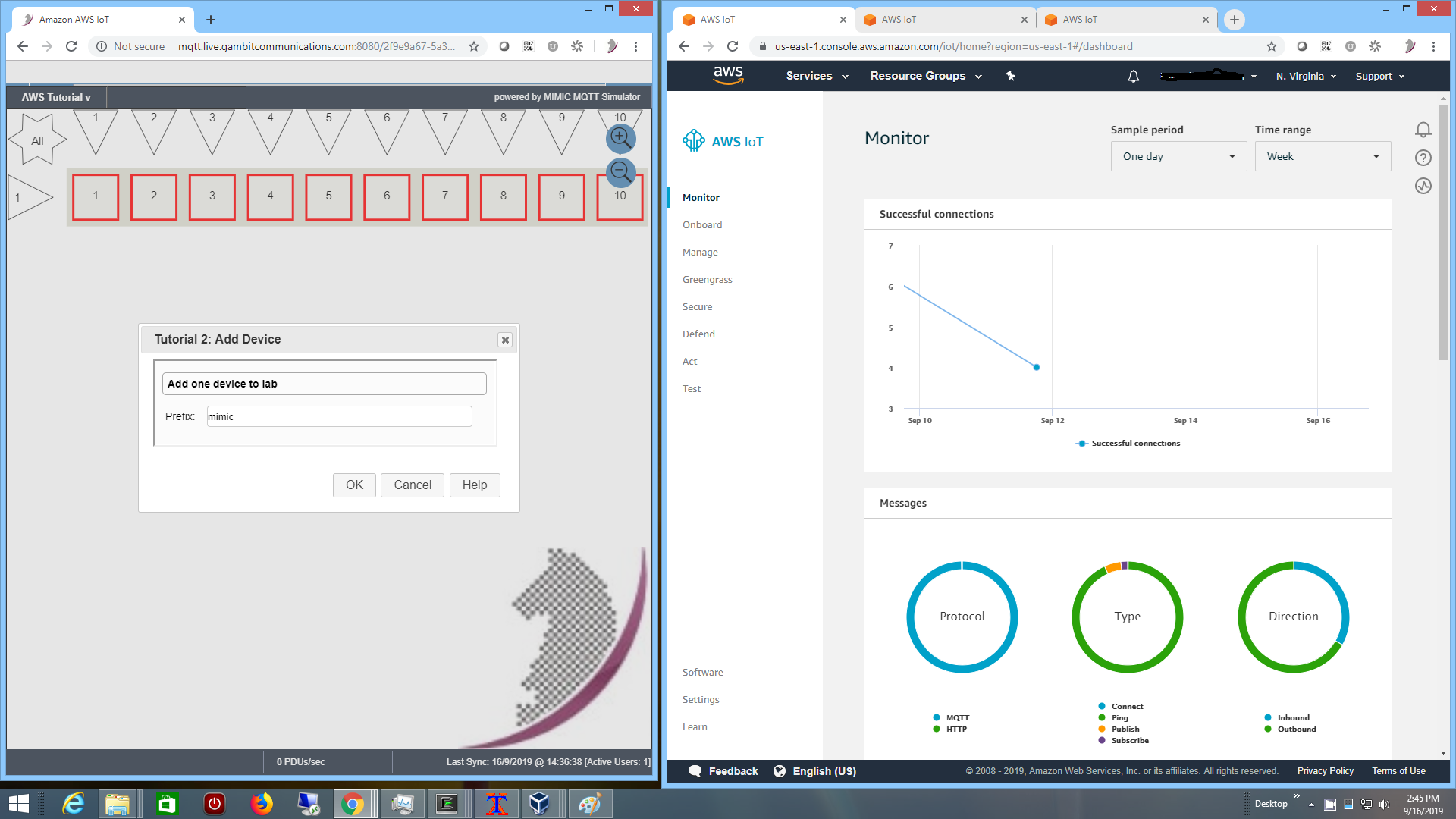Open the Privacy Policy link

click(1325, 771)
